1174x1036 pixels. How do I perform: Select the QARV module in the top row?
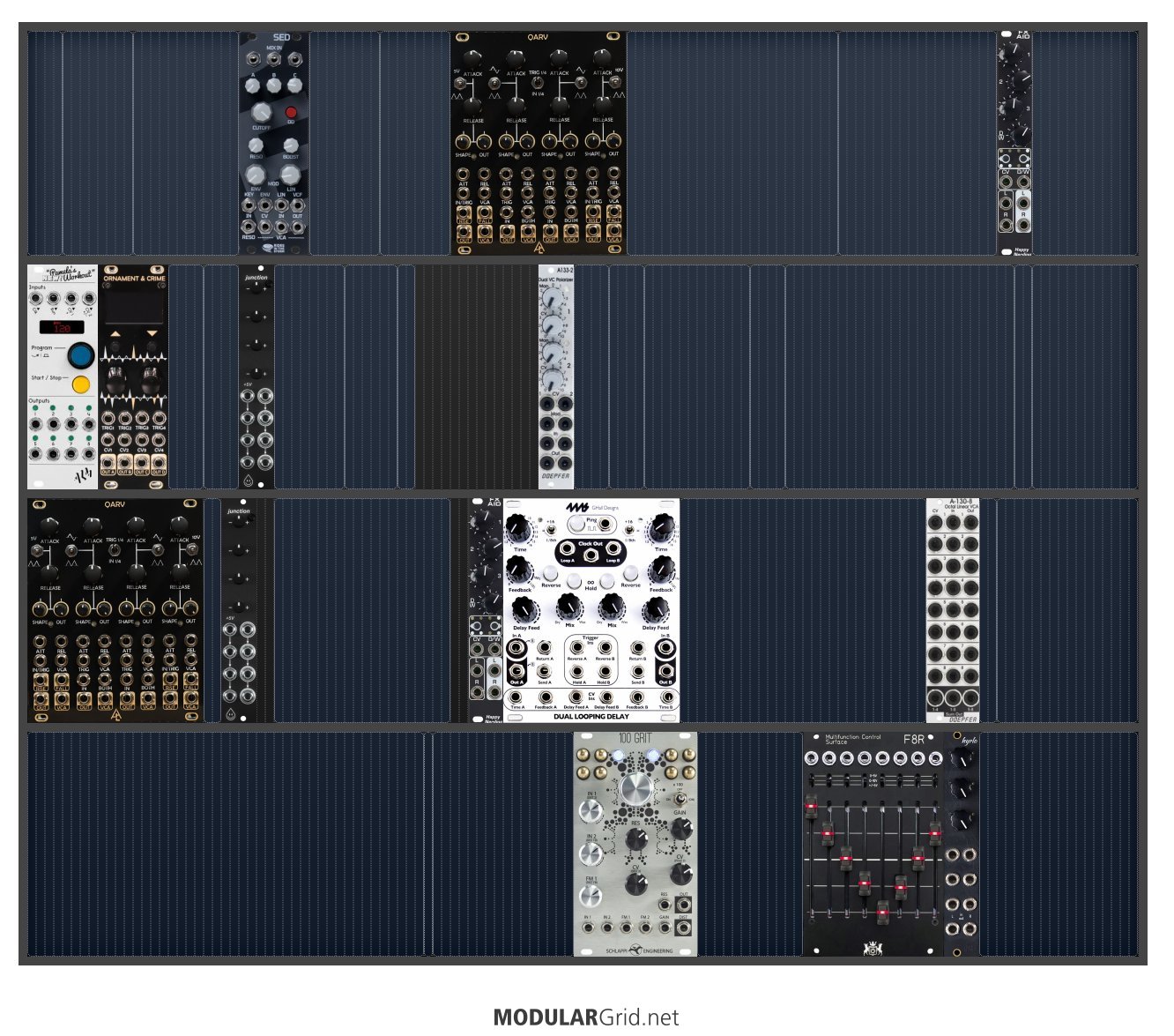pos(539,144)
